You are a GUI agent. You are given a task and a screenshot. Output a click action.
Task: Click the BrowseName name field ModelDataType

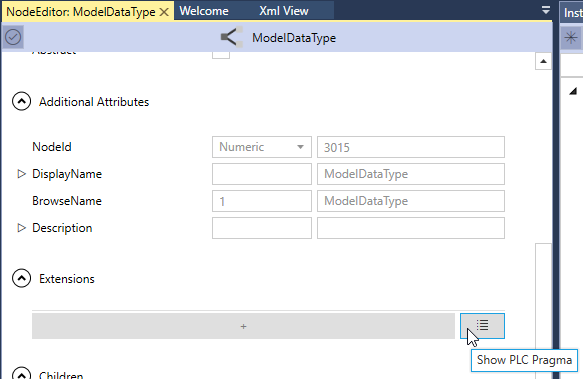pyautogui.click(x=411, y=201)
